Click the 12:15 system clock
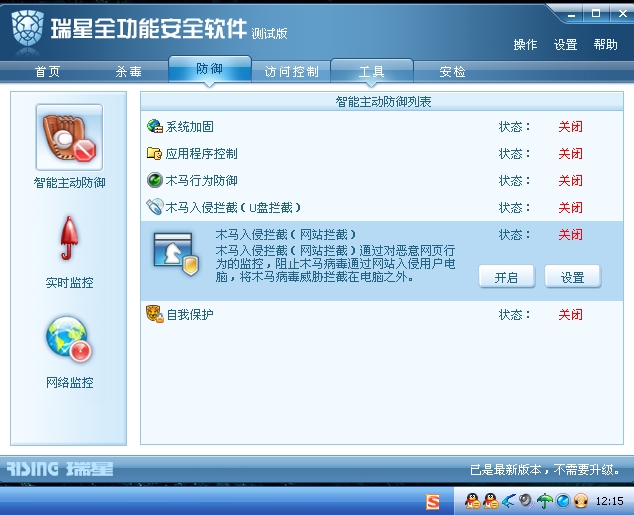 point(609,501)
